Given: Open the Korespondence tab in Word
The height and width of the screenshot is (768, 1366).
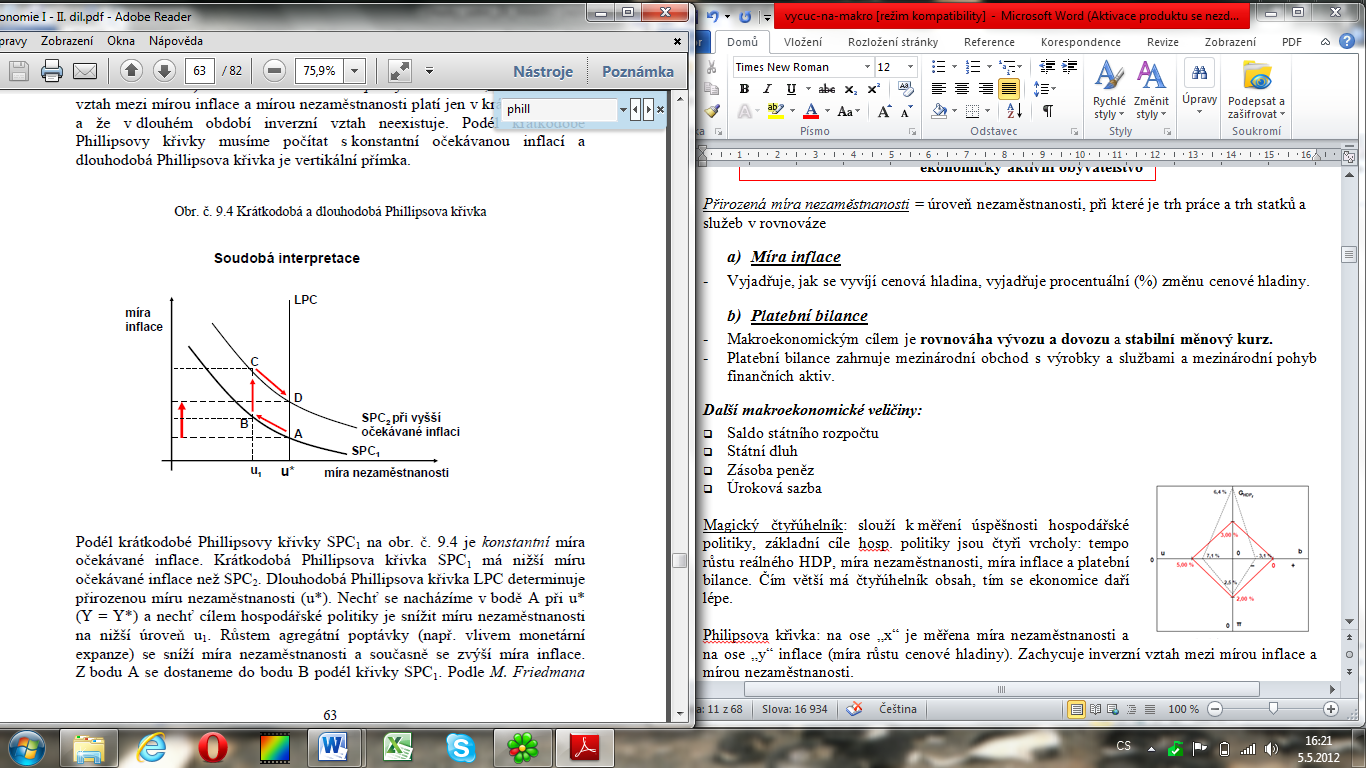Looking at the screenshot, I should click(1081, 42).
